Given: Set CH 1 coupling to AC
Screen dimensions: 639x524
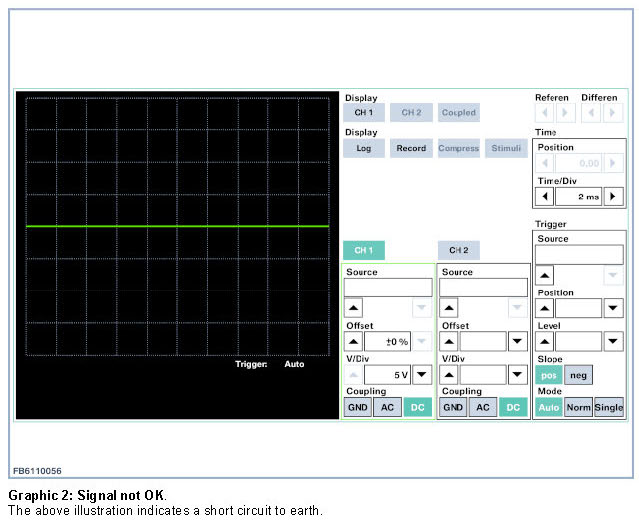Looking at the screenshot, I should (x=387, y=407).
